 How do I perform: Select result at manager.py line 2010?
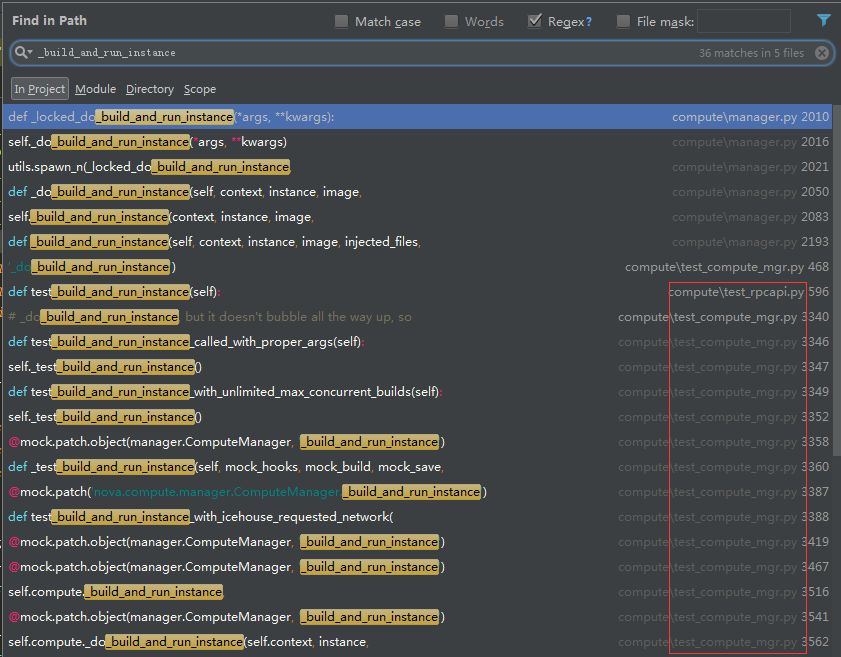click(417, 117)
